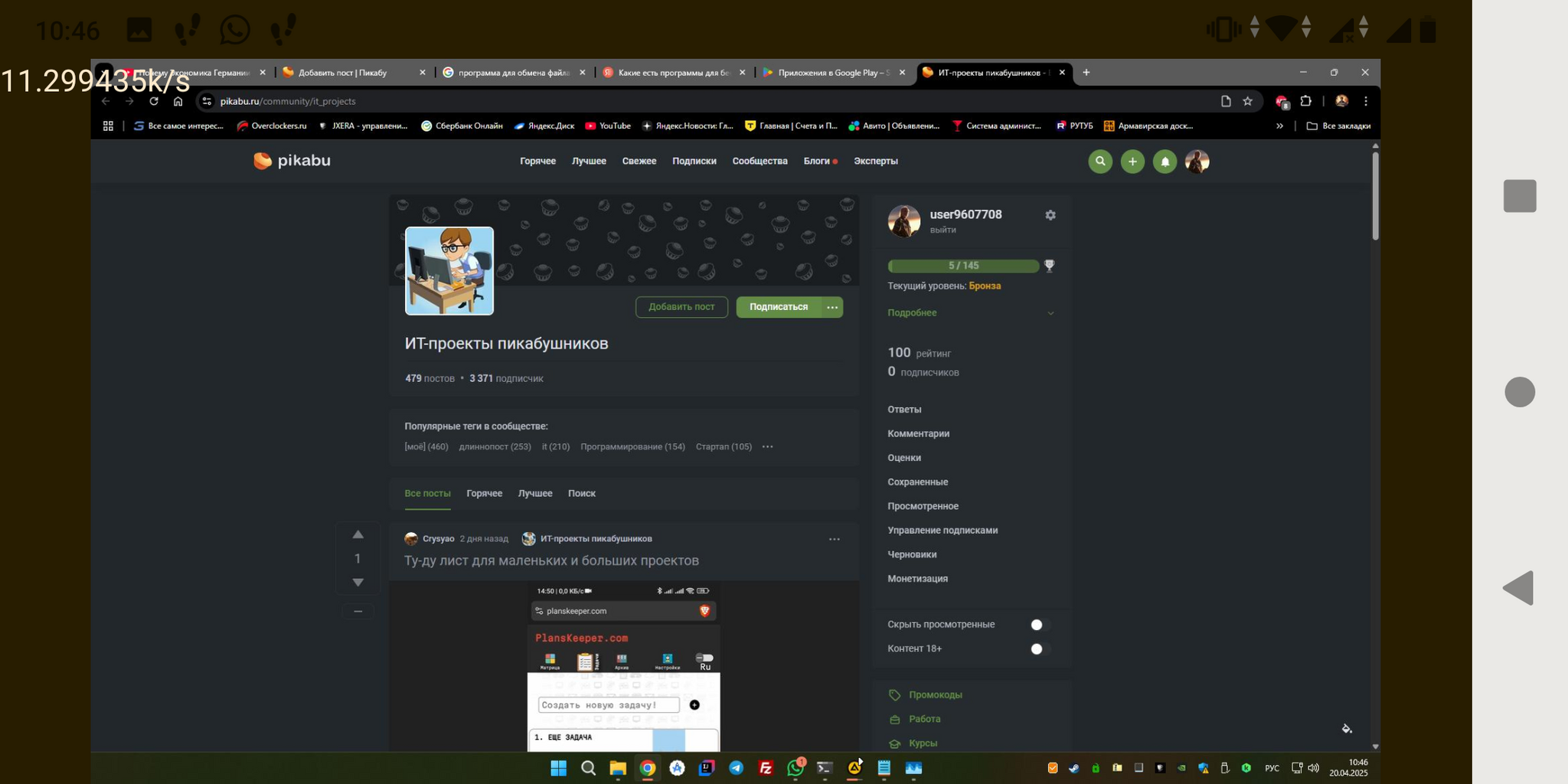This screenshot has width=1568, height=784.
Task: Click the browser page vertical scrollbar
Action: click(x=1375, y=197)
